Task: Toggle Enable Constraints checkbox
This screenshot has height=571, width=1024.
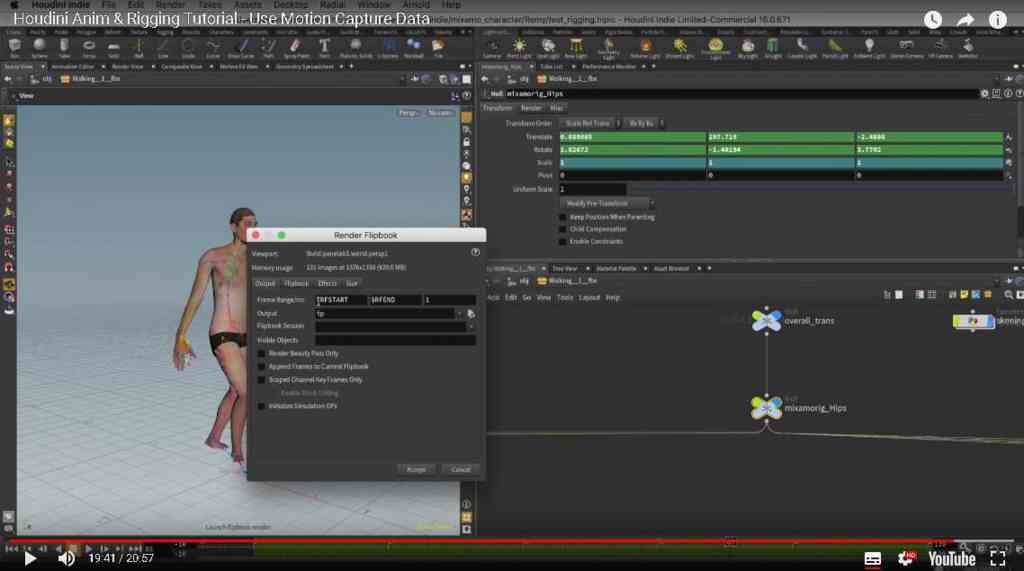Action: [x=563, y=242]
